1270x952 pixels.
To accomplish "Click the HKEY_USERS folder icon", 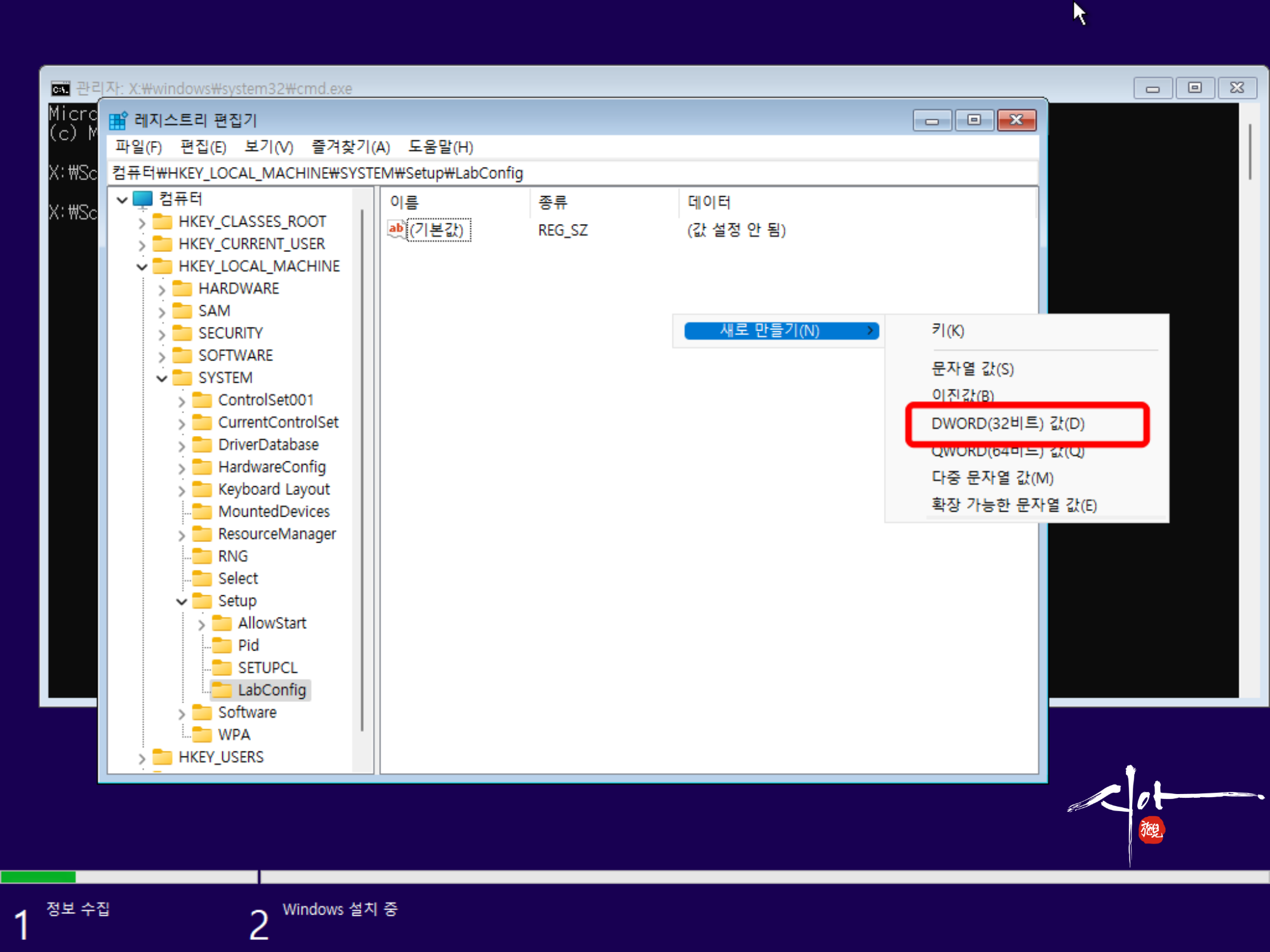I will [163, 757].
